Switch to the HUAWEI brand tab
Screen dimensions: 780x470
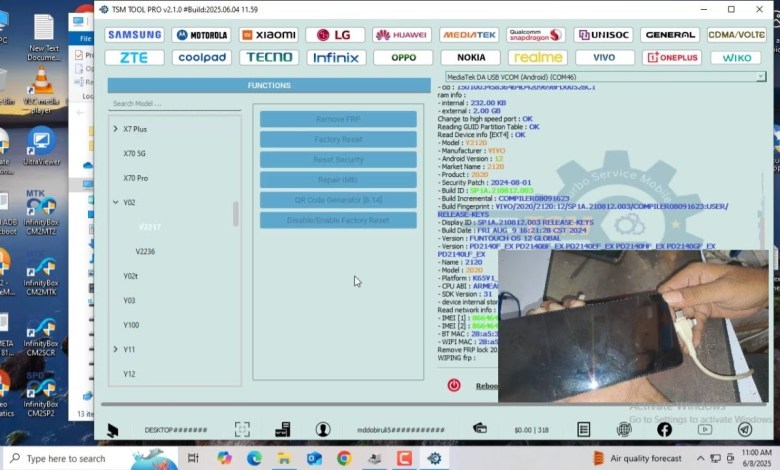click(x=402, y=35)
